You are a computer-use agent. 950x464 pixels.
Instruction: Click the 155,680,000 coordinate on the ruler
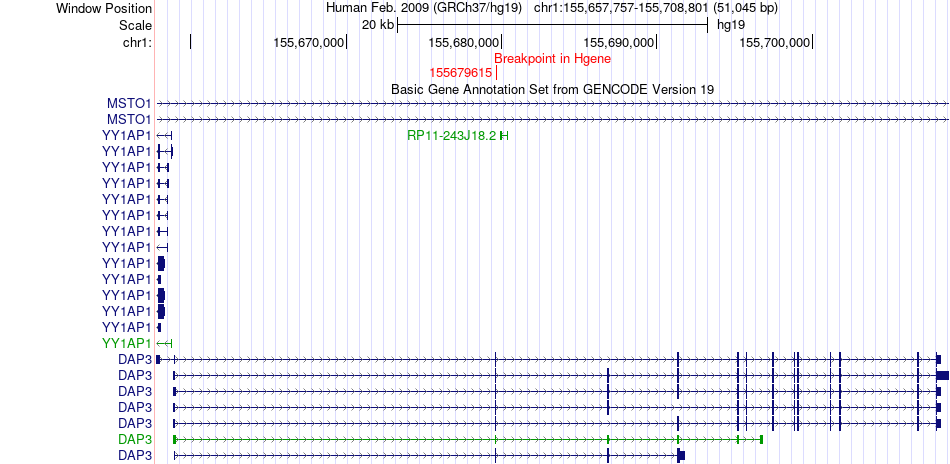[464, 42]
